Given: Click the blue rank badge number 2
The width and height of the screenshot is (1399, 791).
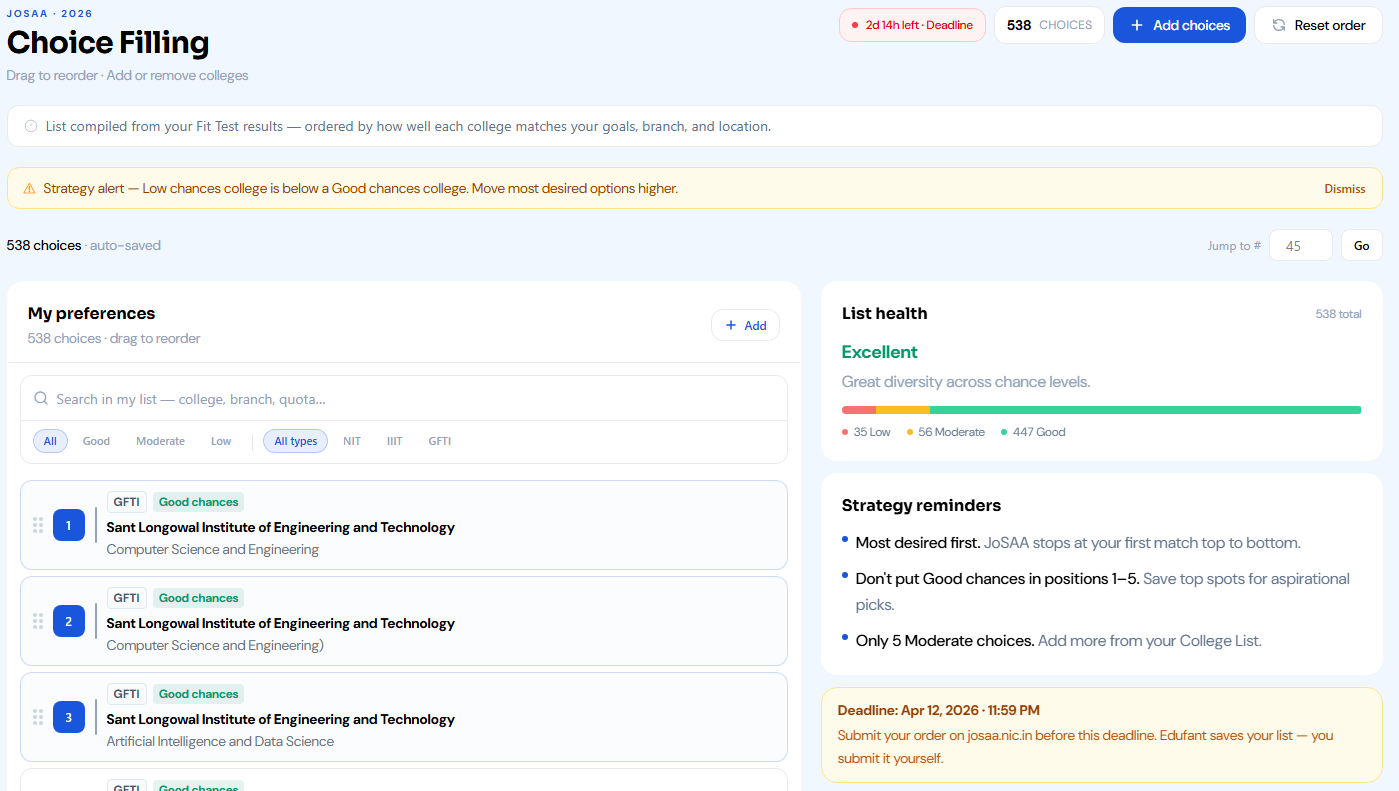Looking at the screenshot, I should 69,621.
